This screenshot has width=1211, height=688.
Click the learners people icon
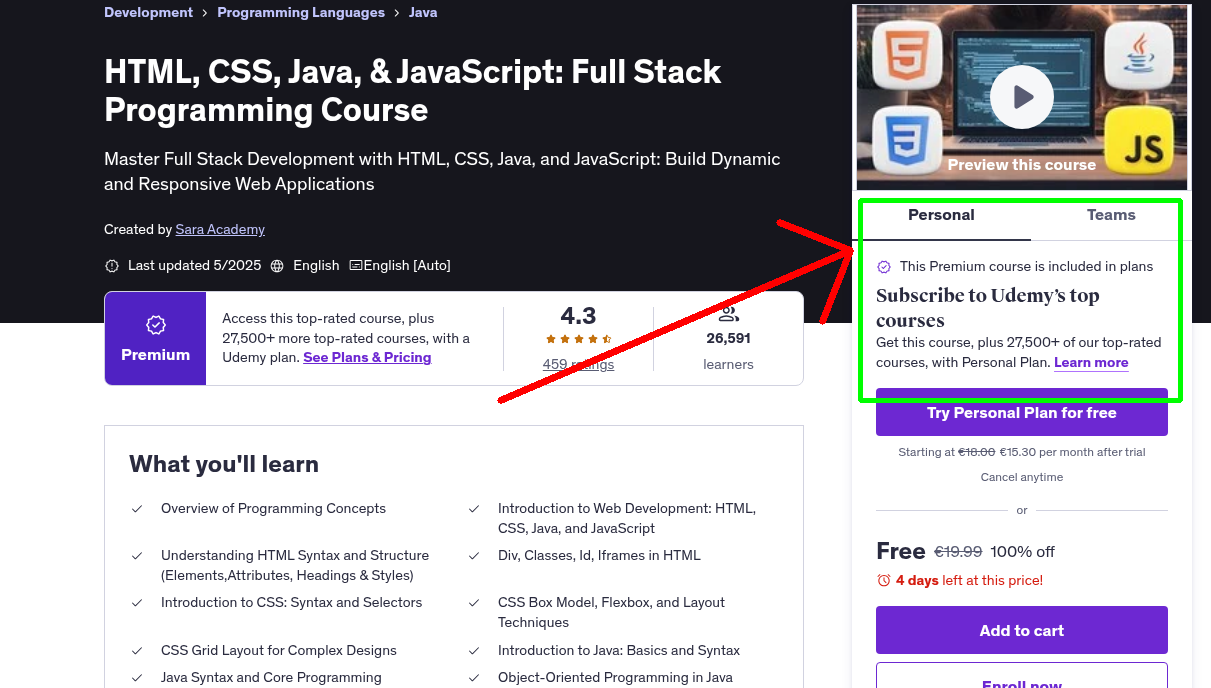(x=728, y=315)
